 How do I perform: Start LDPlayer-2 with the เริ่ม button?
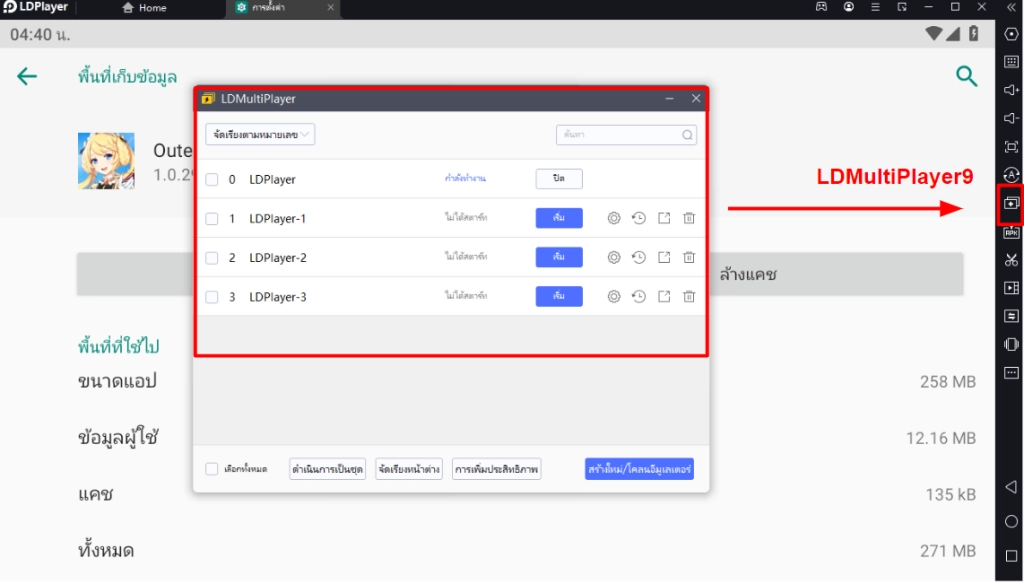(559, 257)
